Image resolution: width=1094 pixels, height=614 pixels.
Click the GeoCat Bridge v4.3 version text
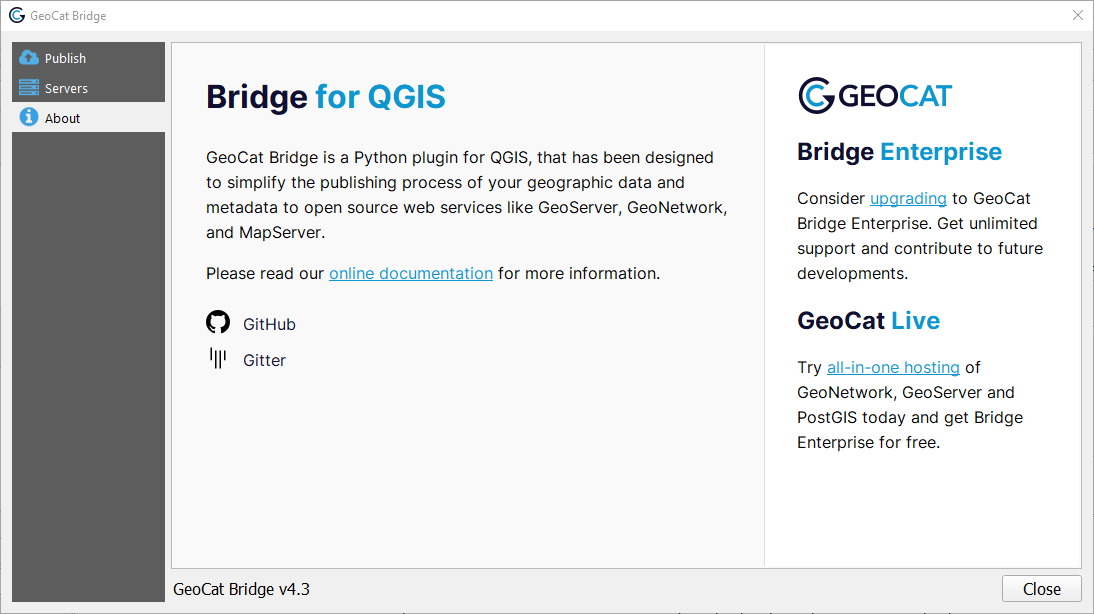[x=241, y=589]
